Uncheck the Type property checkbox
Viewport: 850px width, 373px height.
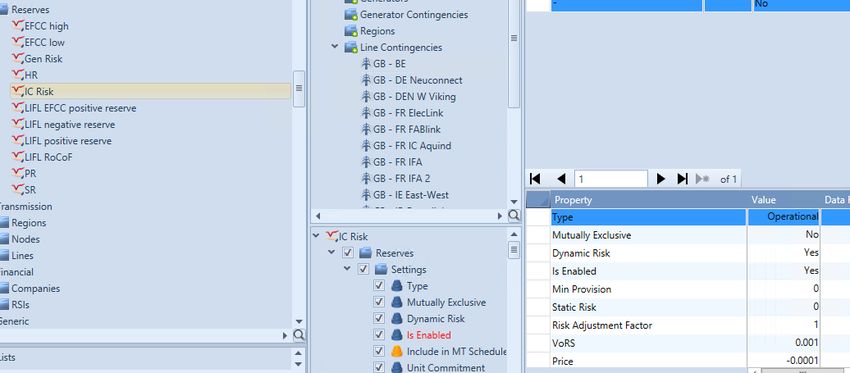click(379, 286)
